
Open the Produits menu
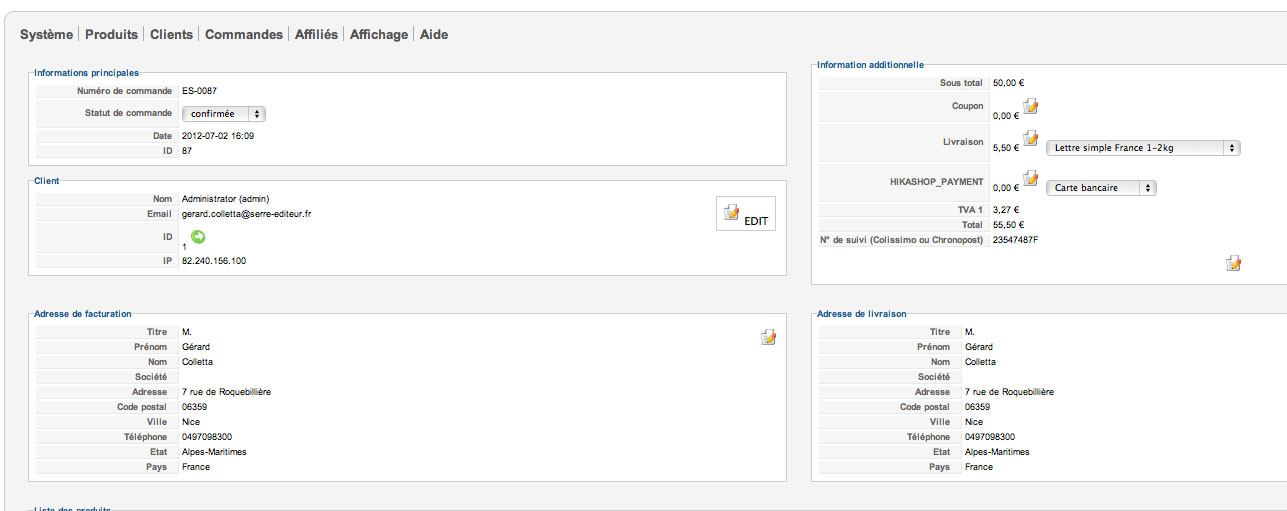pyautogui.click(x=111, y=34)
